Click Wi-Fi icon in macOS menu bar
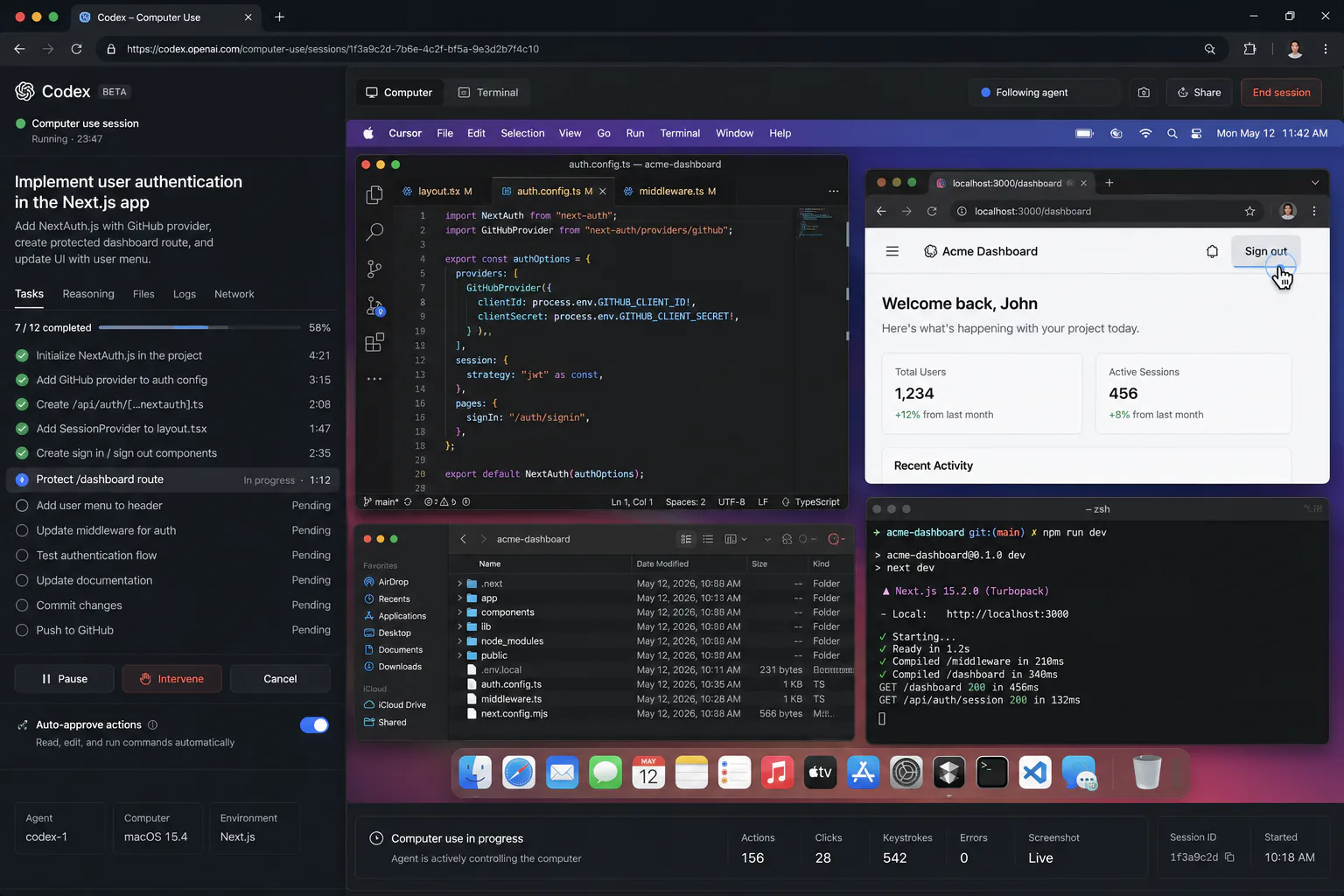1344x896 pixels. point(1145,133)
